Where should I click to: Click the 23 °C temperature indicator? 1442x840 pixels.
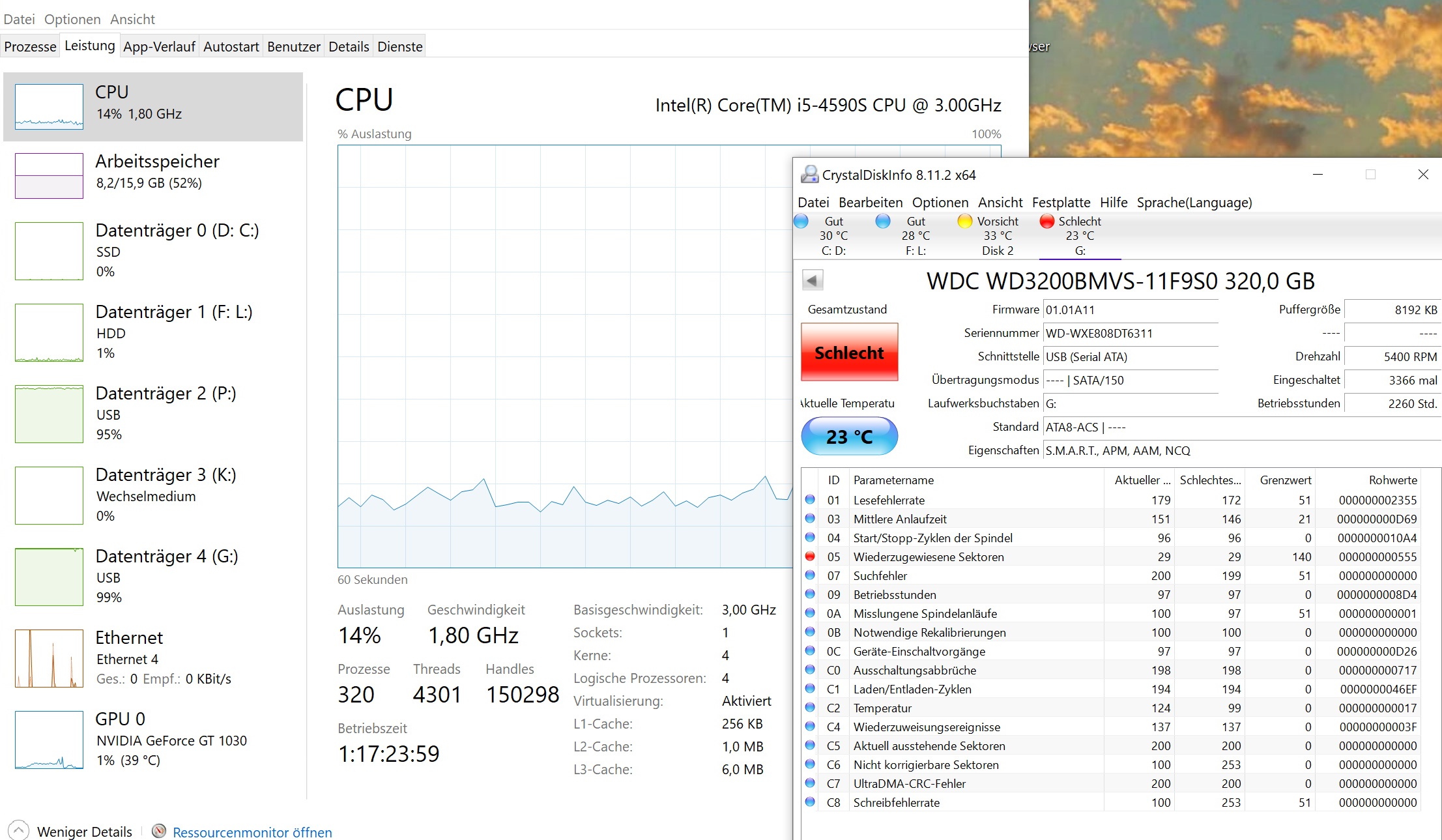tap(849, 437)
